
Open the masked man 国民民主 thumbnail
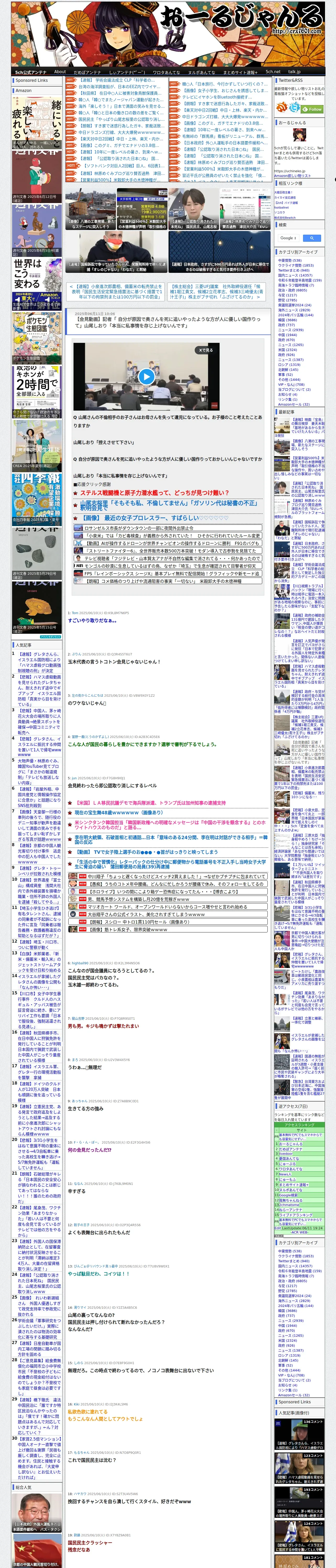[116, 252]
